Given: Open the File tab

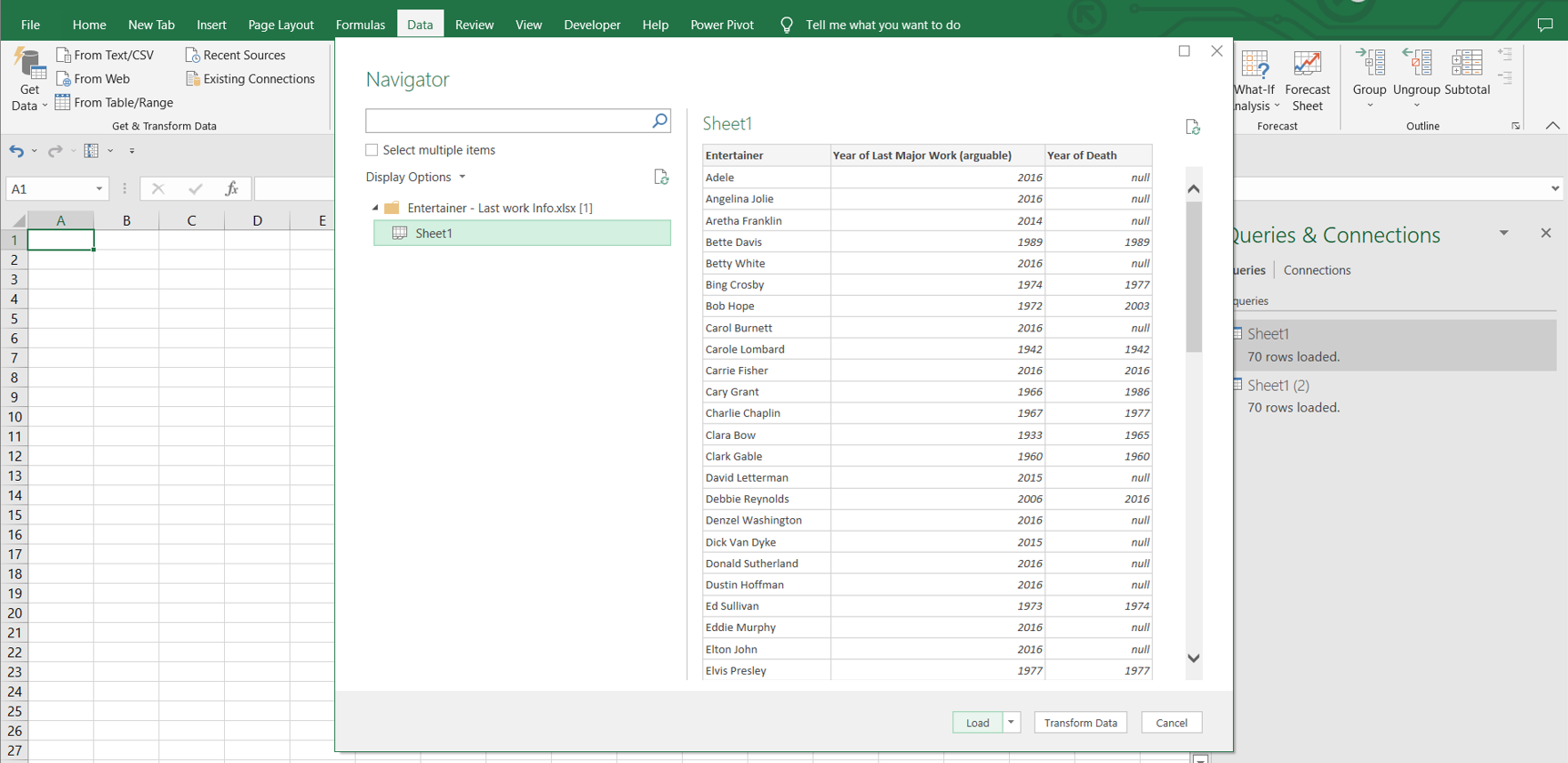Looking at the screenshot, I should (30, 25).
